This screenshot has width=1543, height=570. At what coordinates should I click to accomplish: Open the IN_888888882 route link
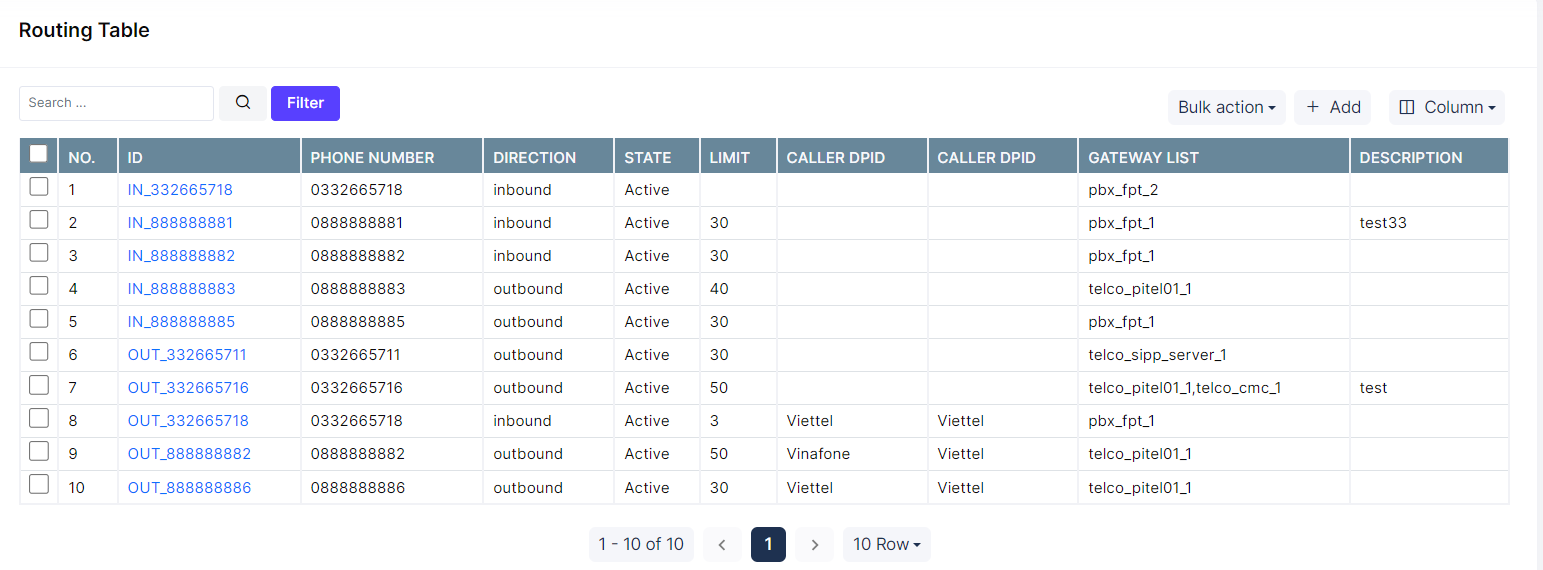pos(181,256)
